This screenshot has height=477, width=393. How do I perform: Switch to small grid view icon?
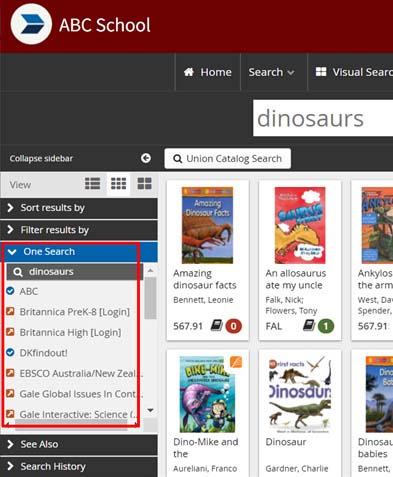coord(118,184)
